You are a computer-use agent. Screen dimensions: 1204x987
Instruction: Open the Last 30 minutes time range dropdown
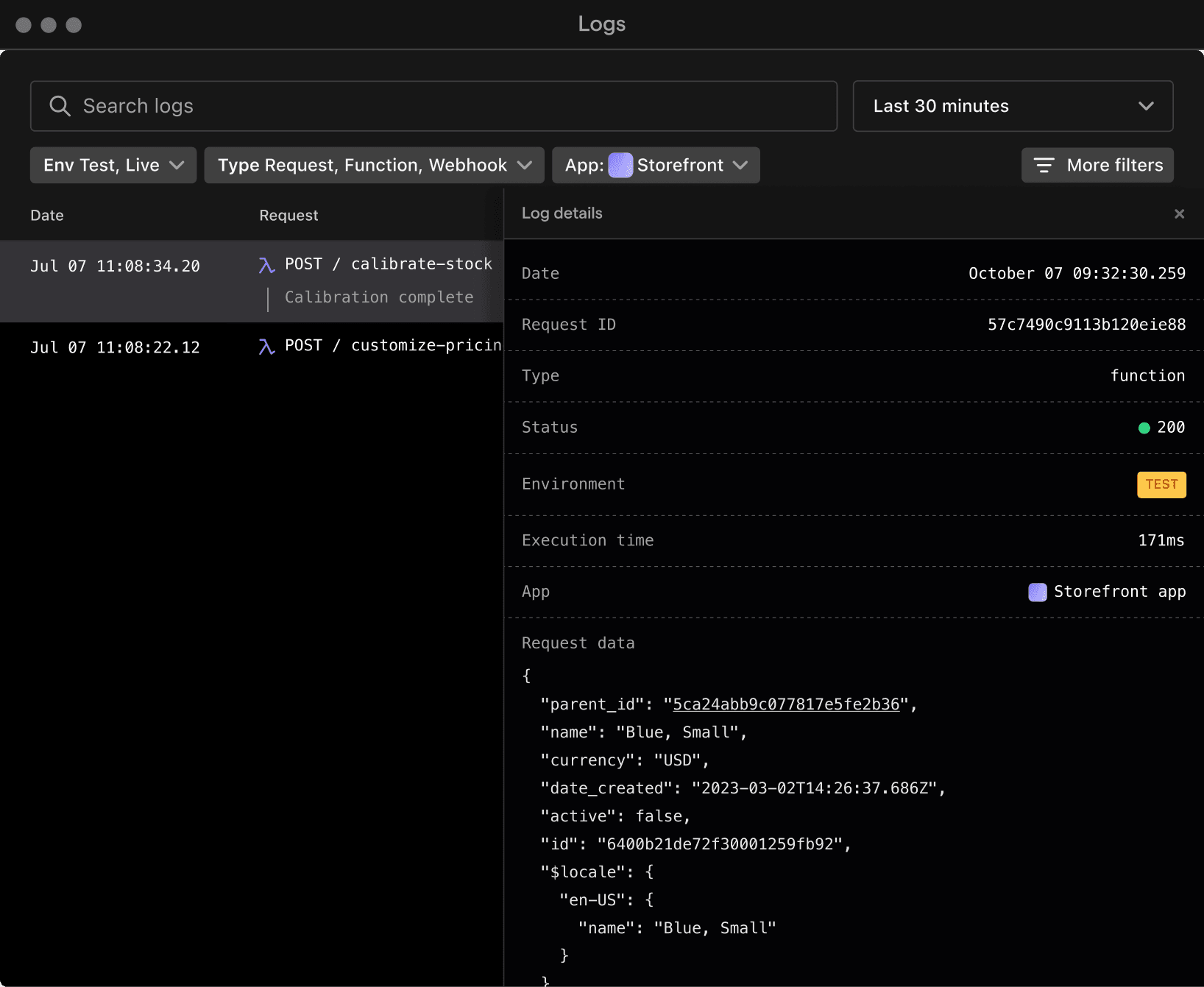coord(1012,106)
